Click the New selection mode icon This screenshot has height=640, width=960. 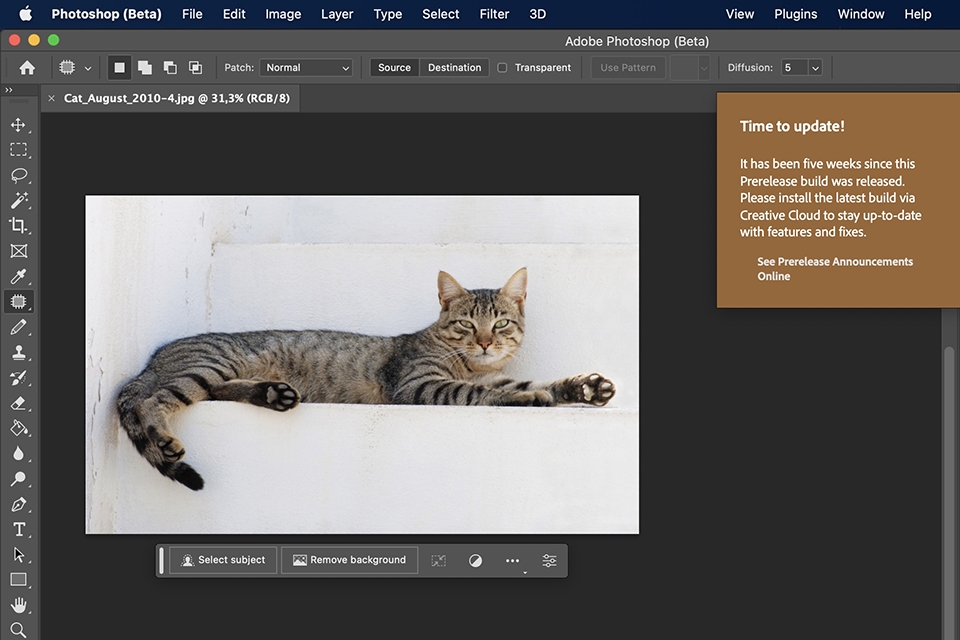click(119, 67)
